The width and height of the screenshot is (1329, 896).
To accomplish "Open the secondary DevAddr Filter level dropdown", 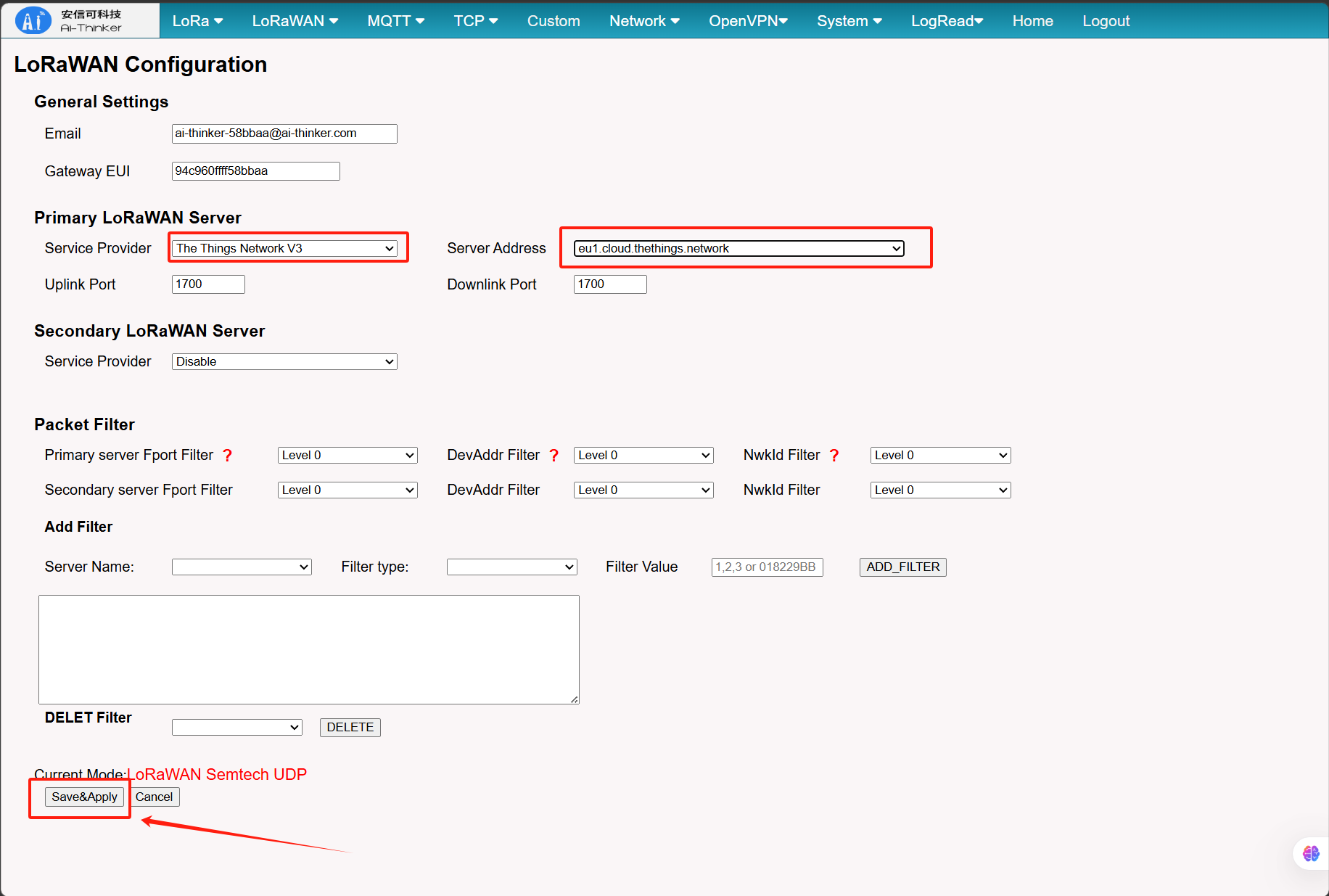I will 643,490.
